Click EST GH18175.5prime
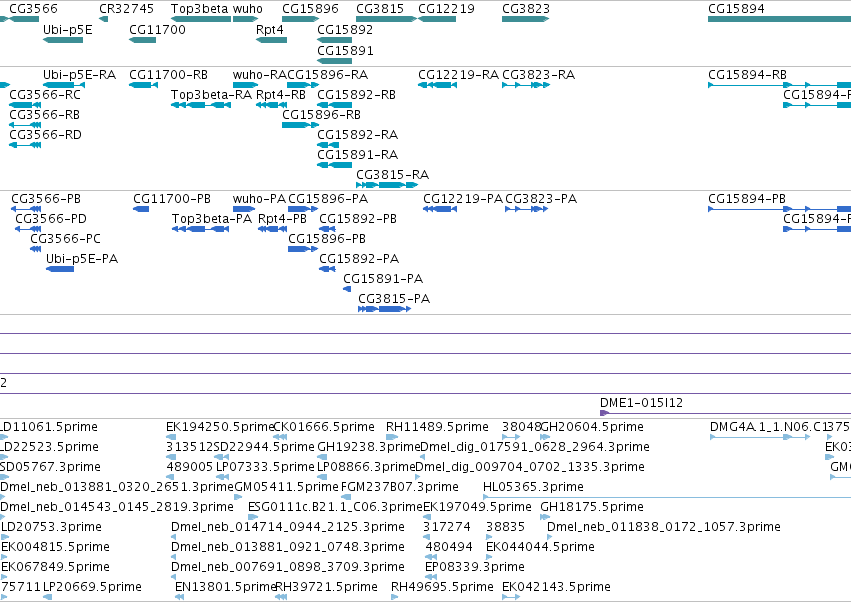 point(592,507)
